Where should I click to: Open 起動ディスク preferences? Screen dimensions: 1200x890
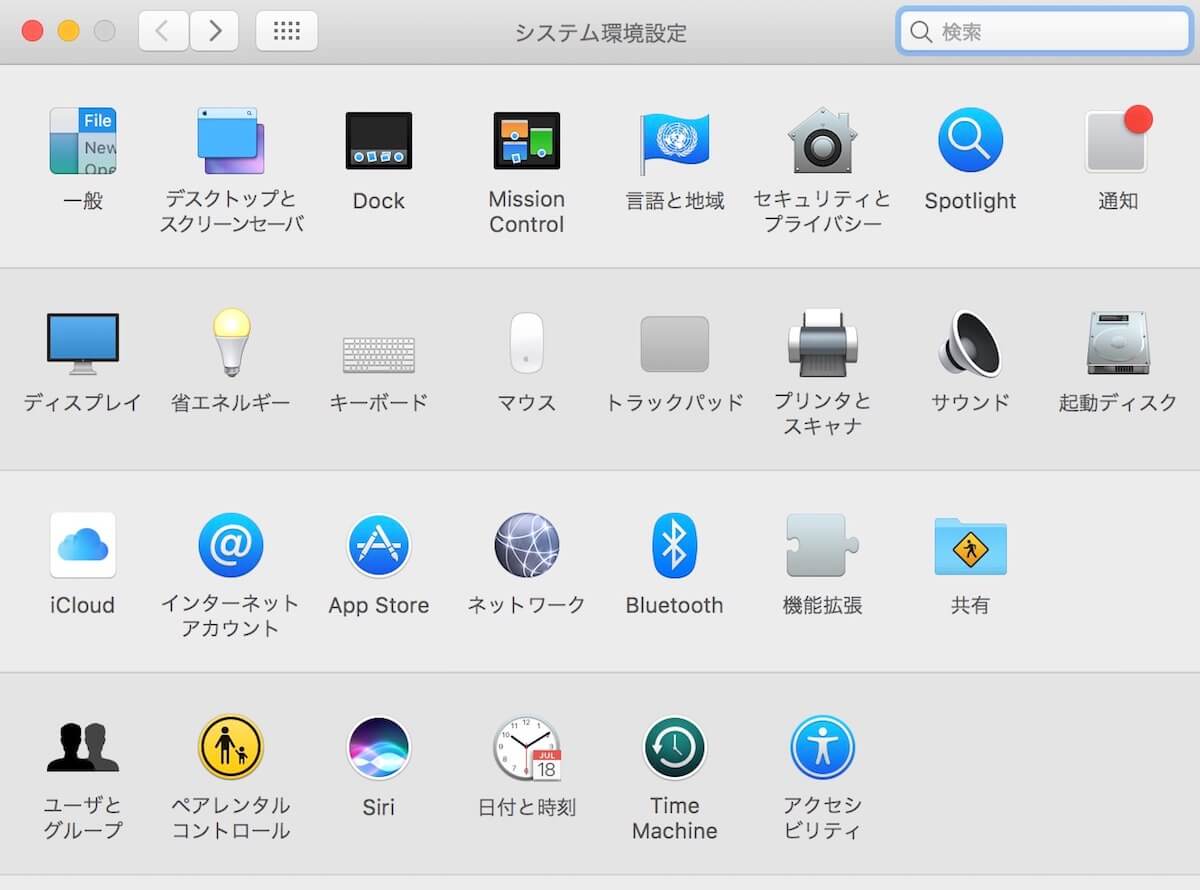pyautogui.click(x=1118, y=343)
